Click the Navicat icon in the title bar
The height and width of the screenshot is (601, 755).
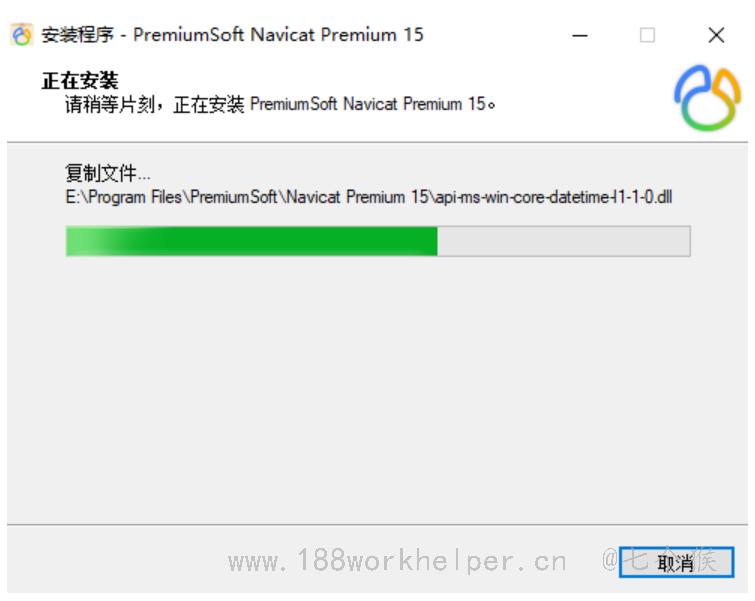tap(21, 35)
